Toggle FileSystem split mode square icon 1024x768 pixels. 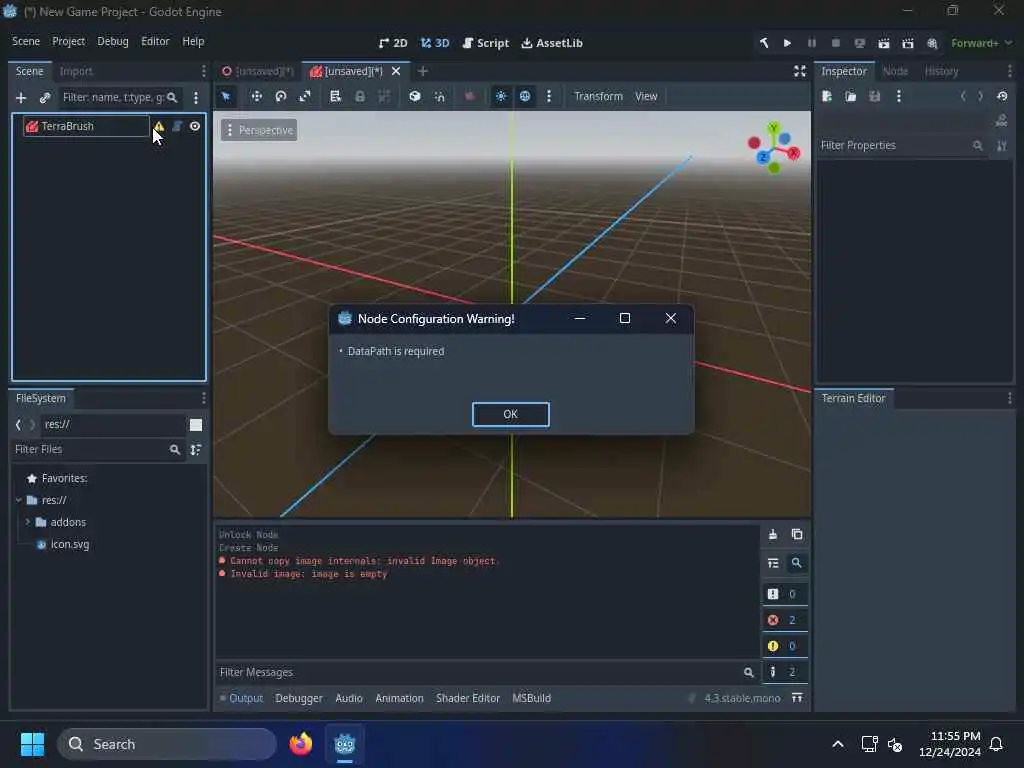point(196,425)
